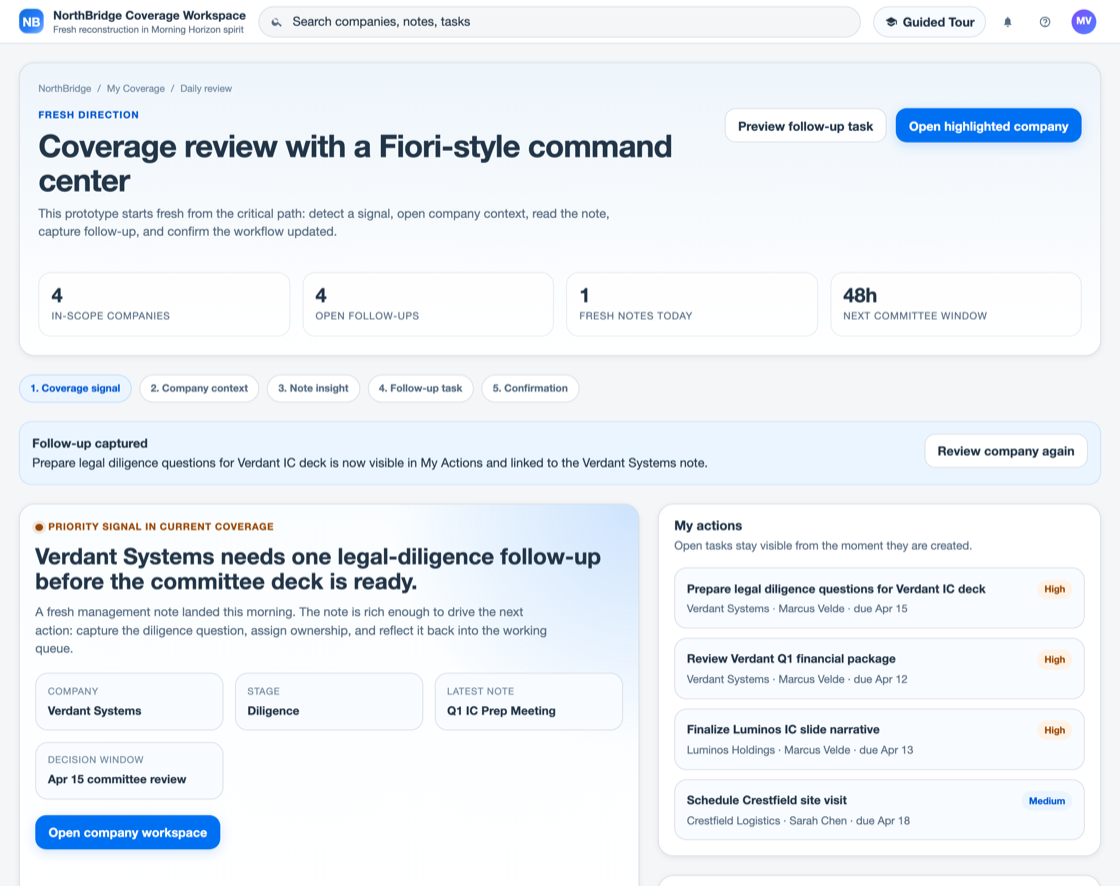
Task: Click 'Crestfield Logistics · Sarah Chen · due Apr 18'
Action: pos(798,821)
